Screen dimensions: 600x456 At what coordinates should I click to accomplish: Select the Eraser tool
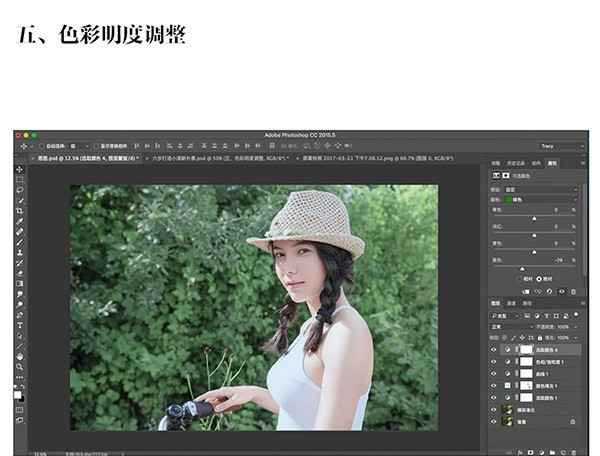(x=20, y=272)
